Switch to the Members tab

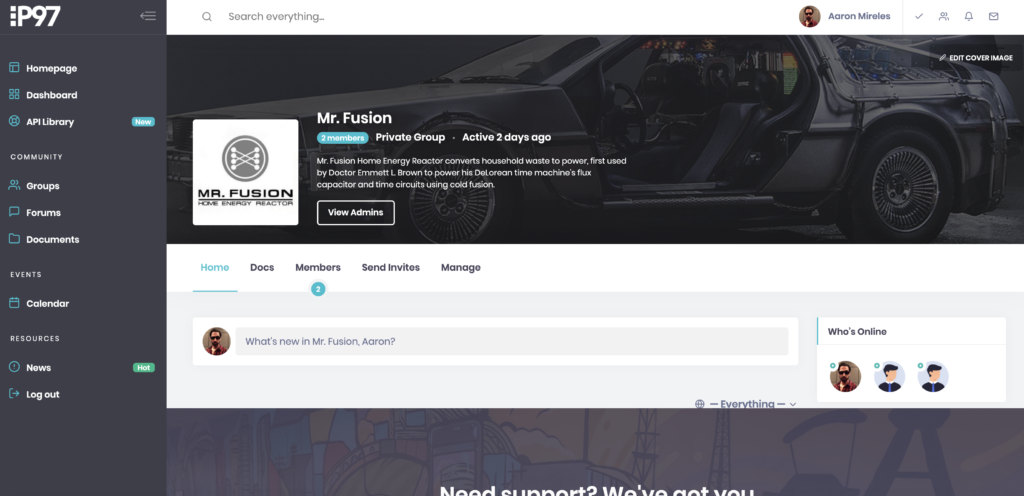pyautogui.click(x=318, y=268)
